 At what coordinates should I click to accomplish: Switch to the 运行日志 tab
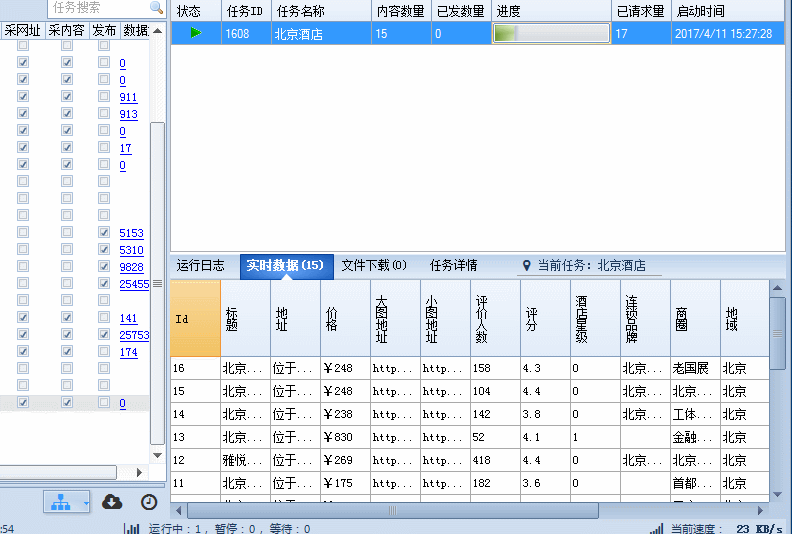(x=201, y=266)
